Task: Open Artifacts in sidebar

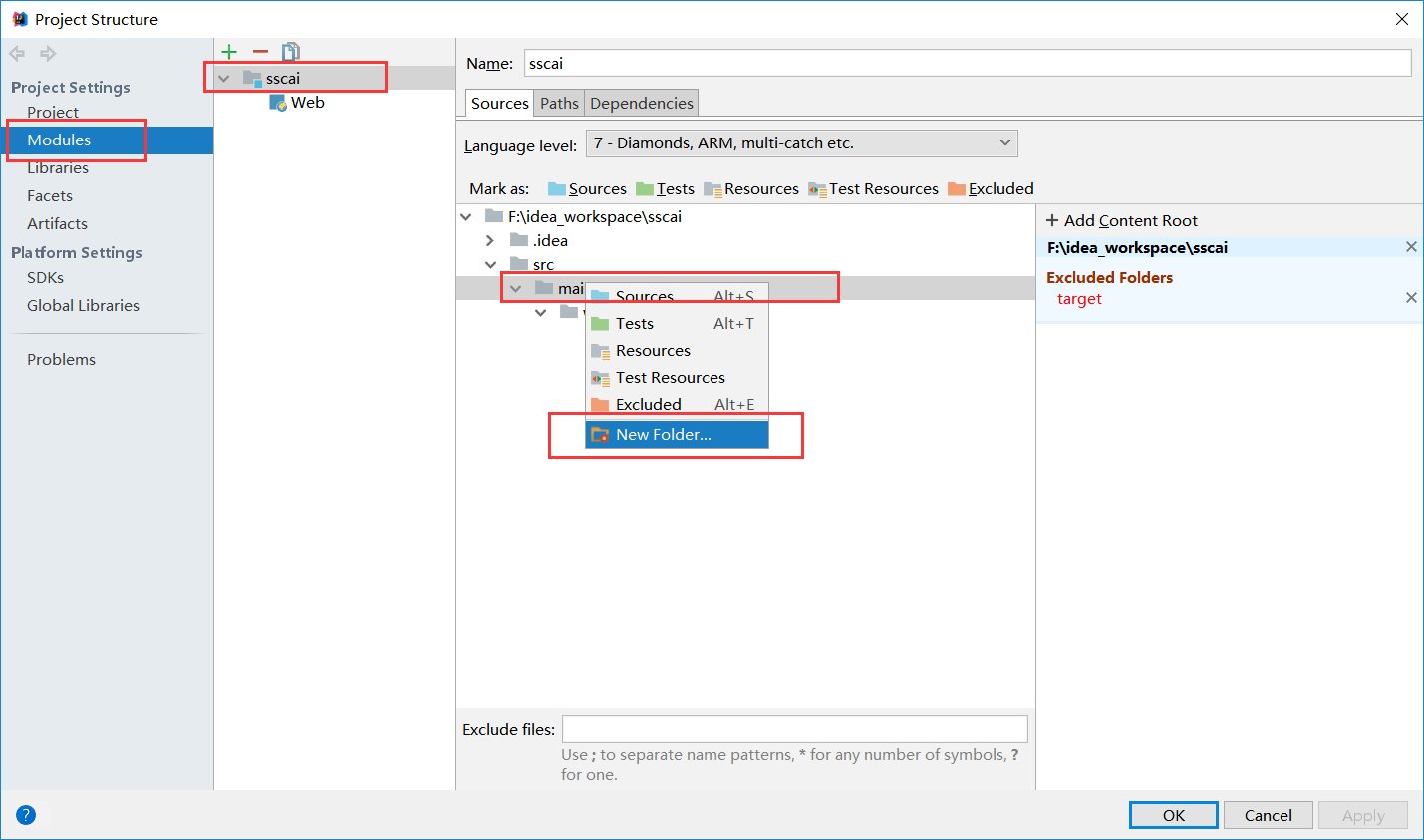Action: [57, 224]
